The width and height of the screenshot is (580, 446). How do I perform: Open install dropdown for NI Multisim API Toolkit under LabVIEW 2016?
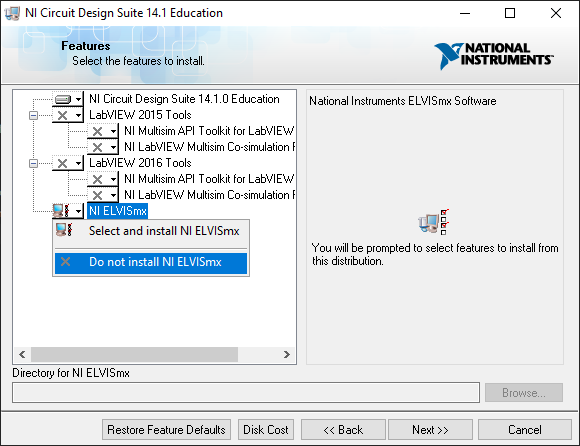(x=103, y=179)
